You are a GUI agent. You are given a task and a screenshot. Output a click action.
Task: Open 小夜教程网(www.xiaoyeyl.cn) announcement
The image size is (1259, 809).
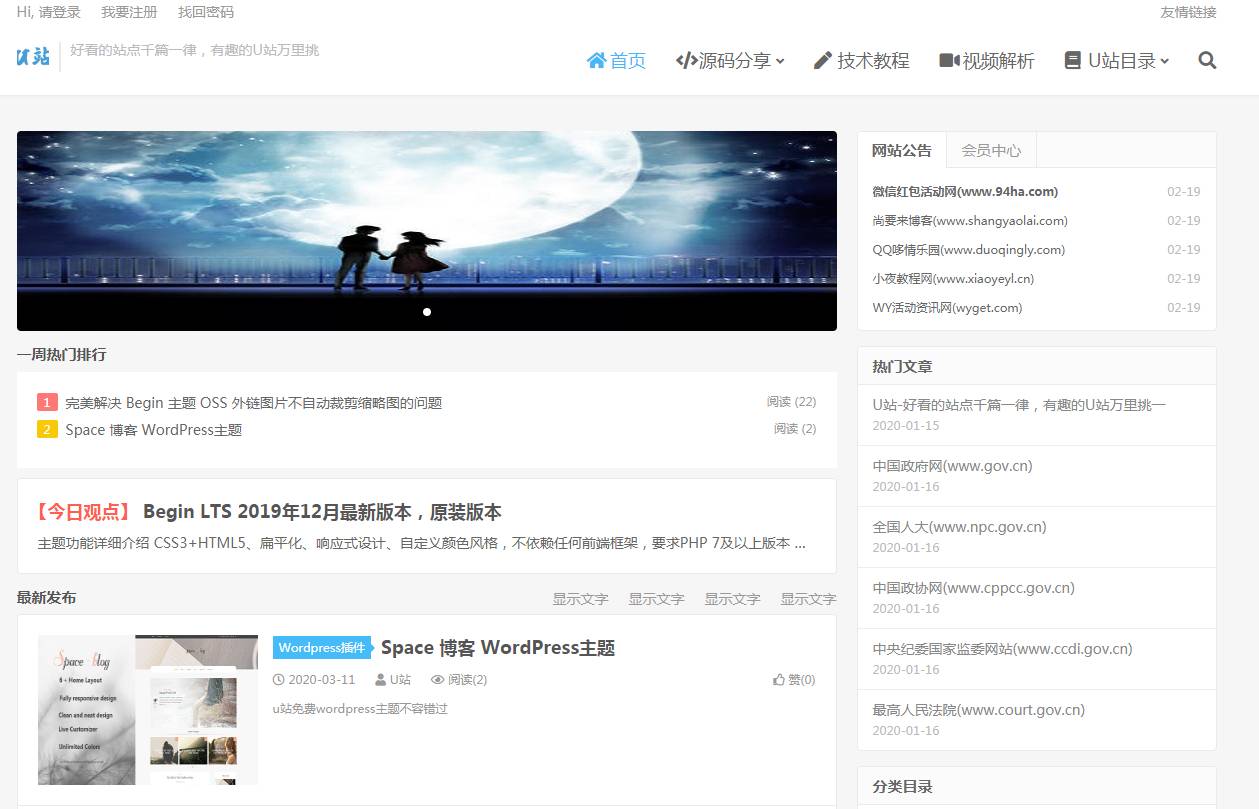[953, 279]
